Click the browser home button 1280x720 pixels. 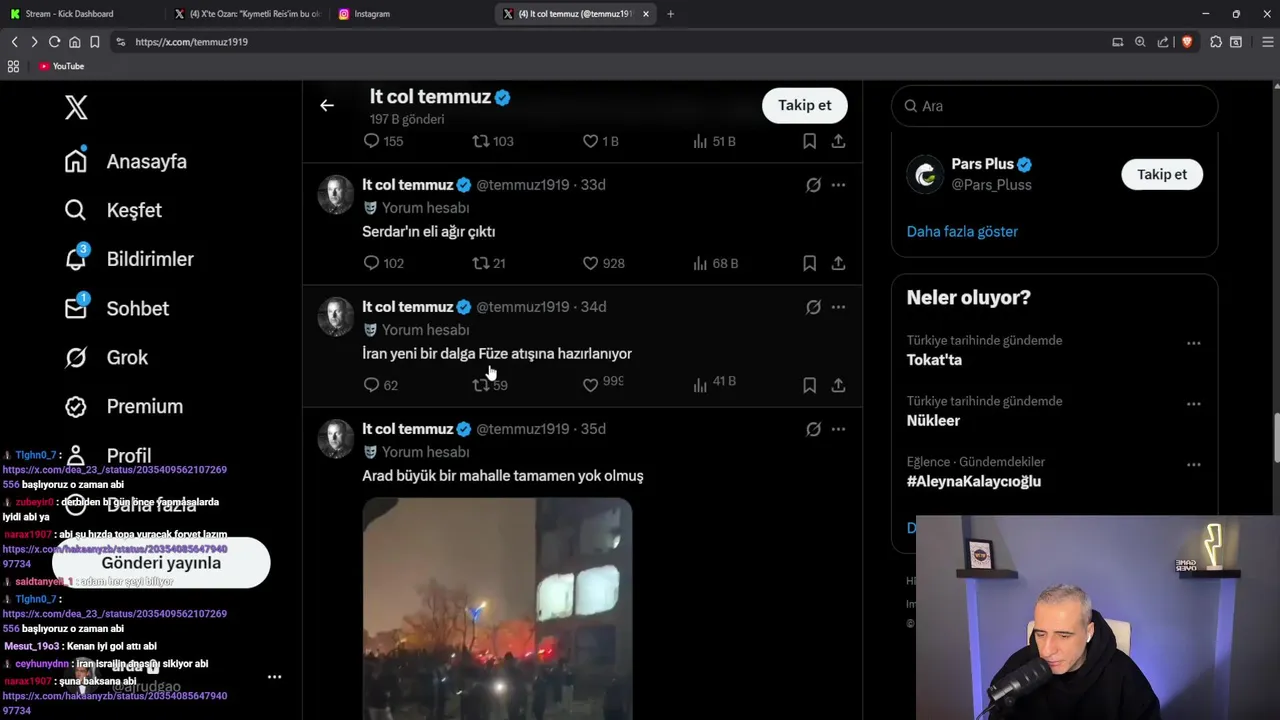(74, 42)
